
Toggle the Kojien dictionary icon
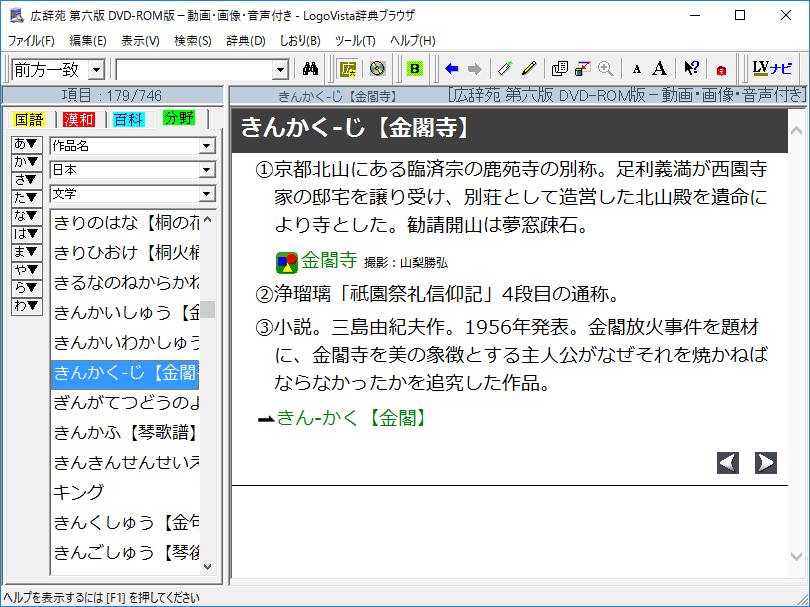pos(348,69)
